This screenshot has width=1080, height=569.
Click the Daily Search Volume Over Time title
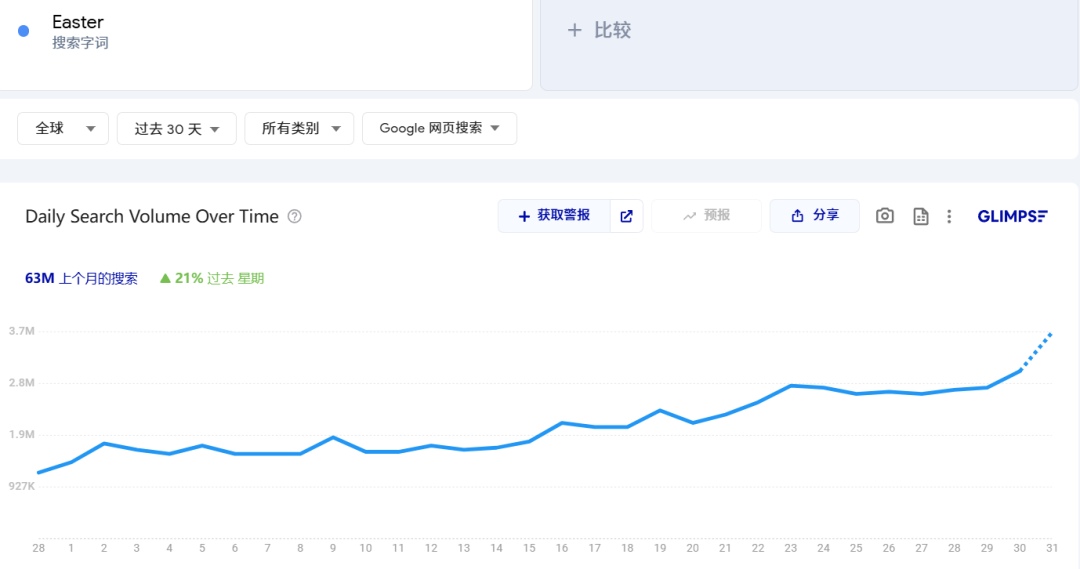(x=151, y=216)
